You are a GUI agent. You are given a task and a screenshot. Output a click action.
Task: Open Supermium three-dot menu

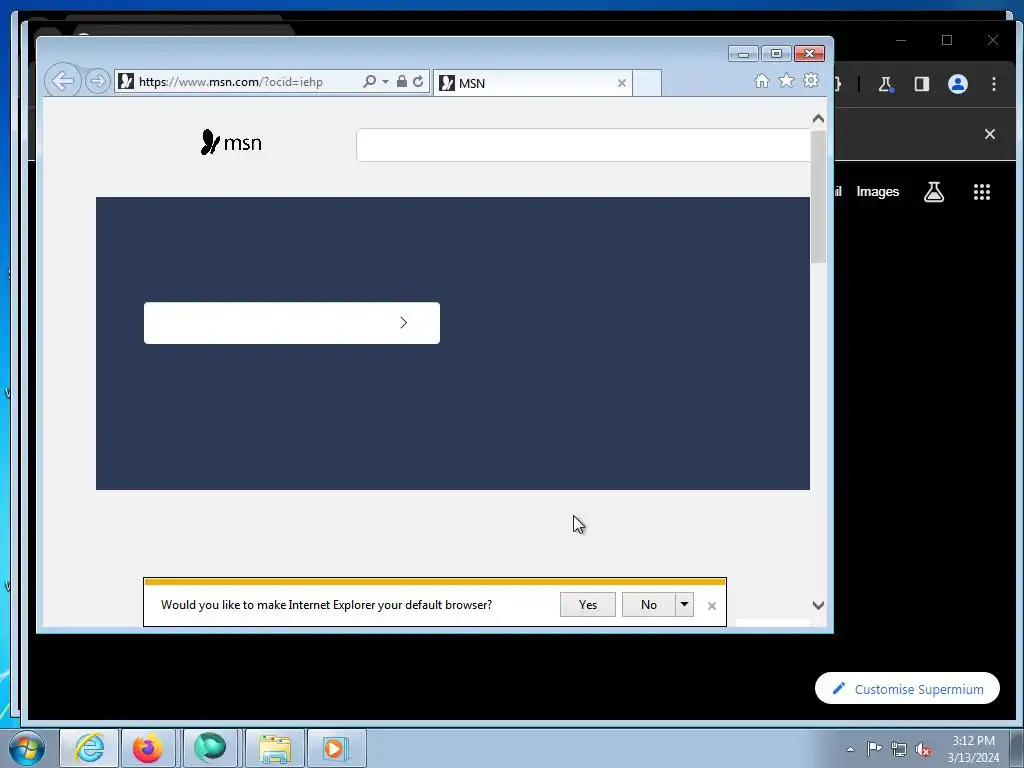[x=994, y=84]
